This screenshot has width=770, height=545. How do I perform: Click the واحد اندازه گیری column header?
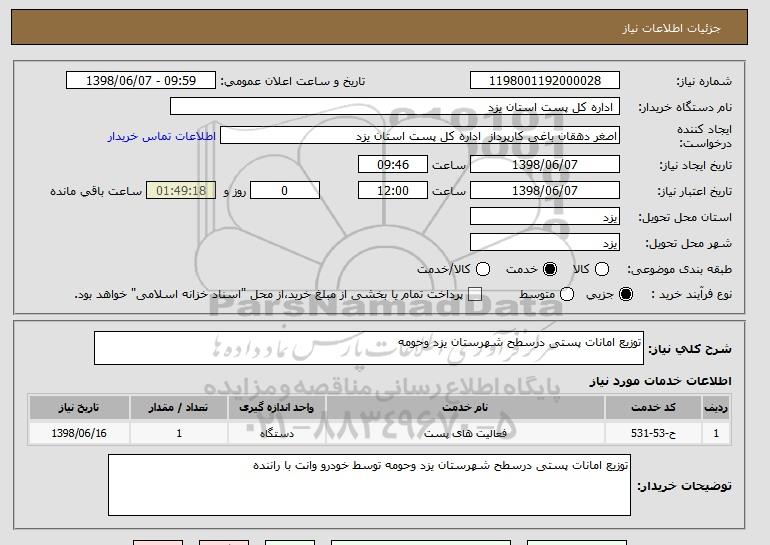[276, 408]
